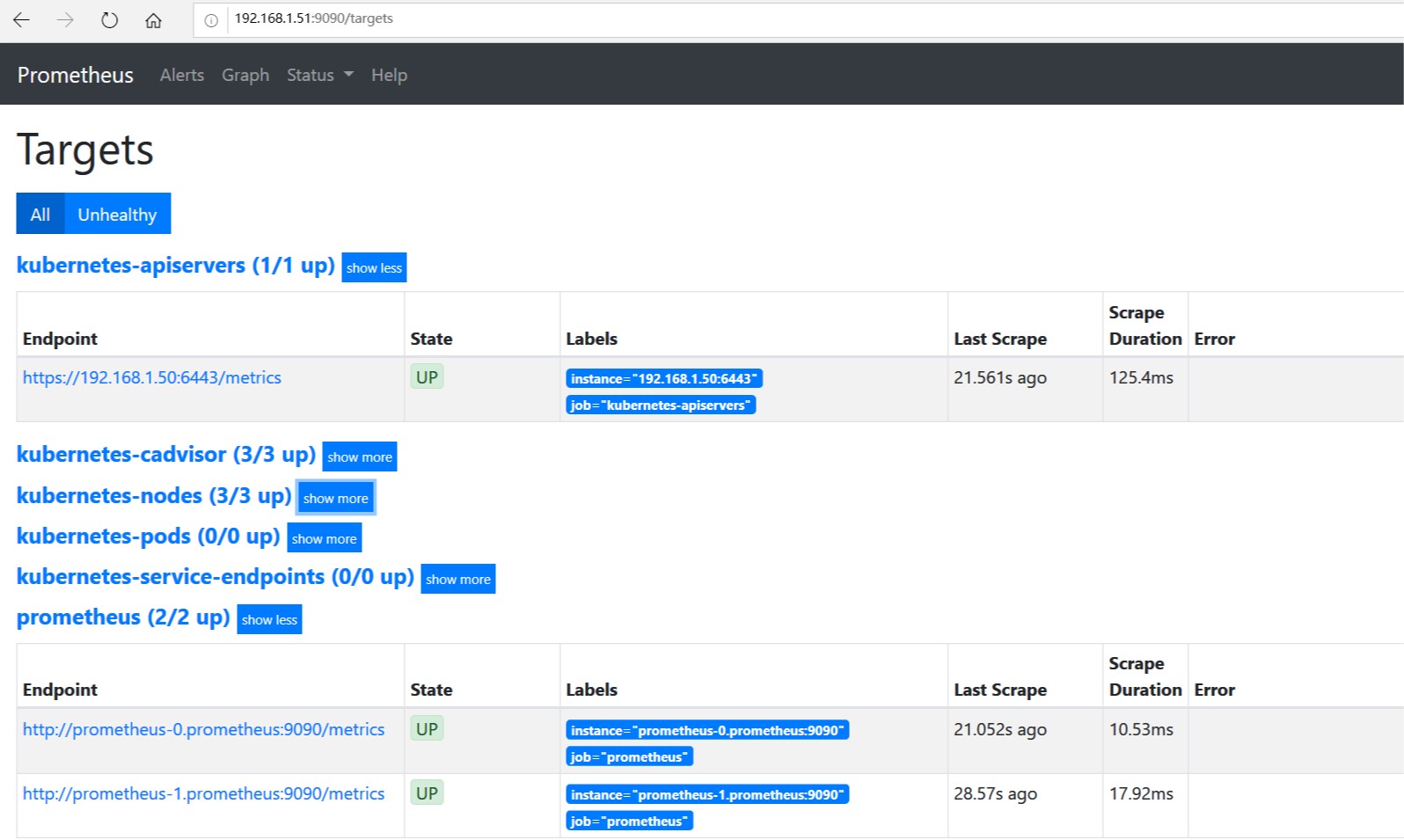Image resolution: width=1404 pixels, height=840 pixels.
Task: Open kubernetes-cadvisor (3/3 up) heading link
Action: pyautogui.click(x=166, y=455)
